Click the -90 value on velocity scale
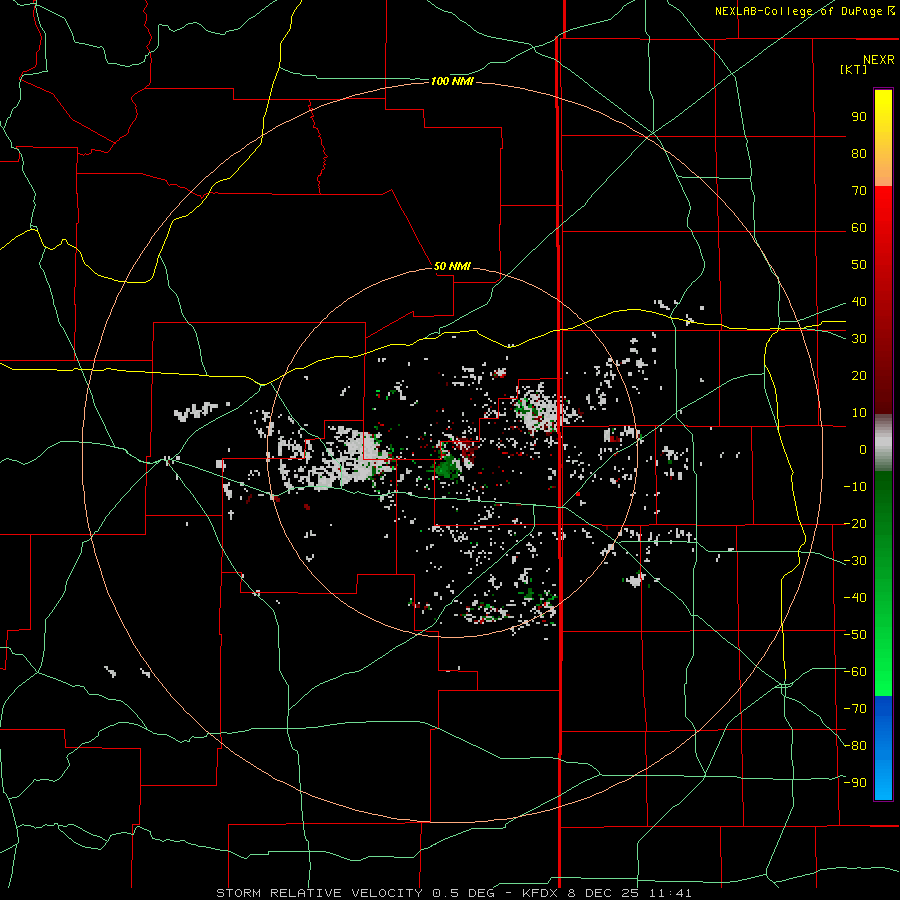The width and height of the screenshot is (900, 900). coord(855,783)
